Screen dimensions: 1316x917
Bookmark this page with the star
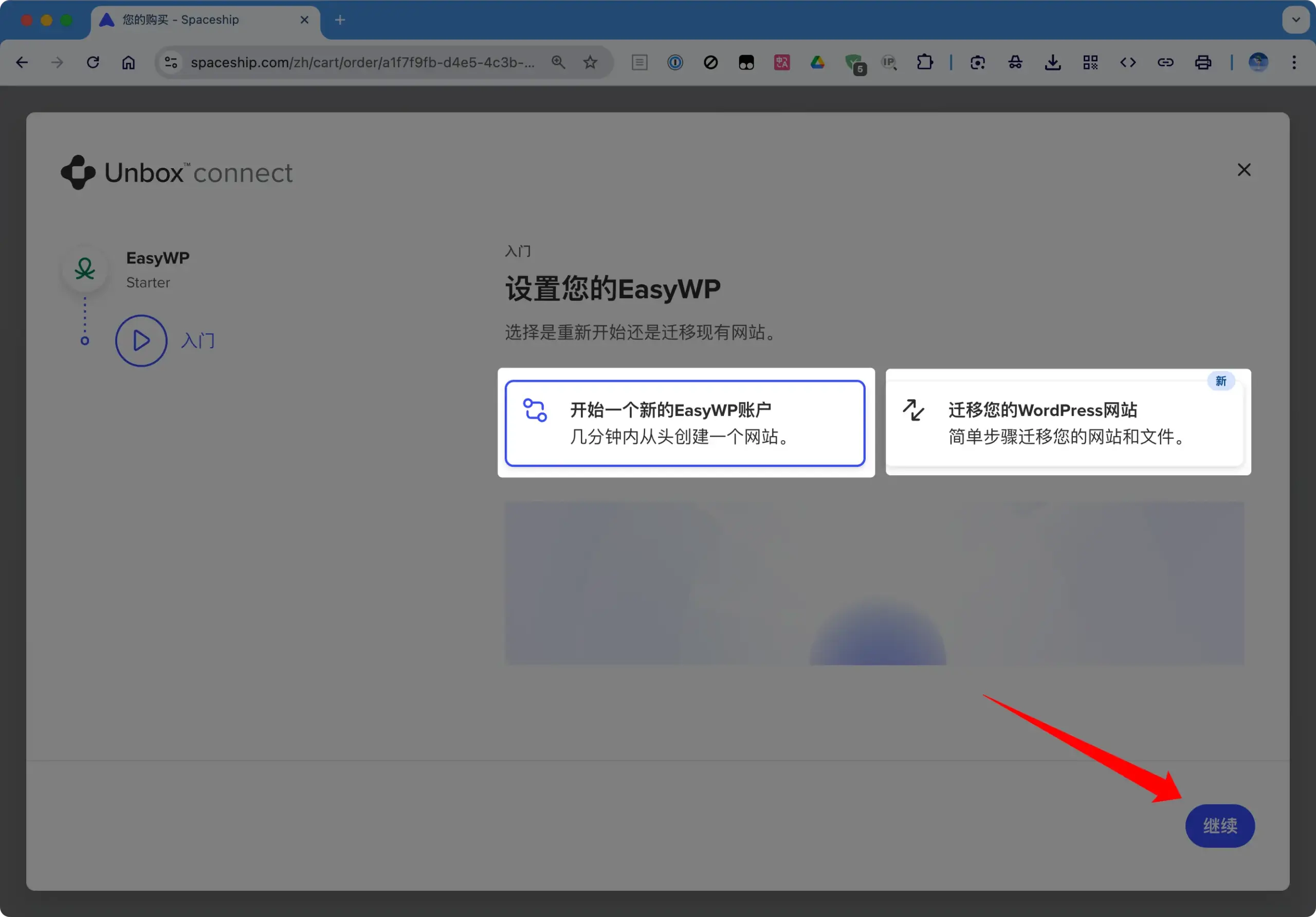[x=590, y=62]
